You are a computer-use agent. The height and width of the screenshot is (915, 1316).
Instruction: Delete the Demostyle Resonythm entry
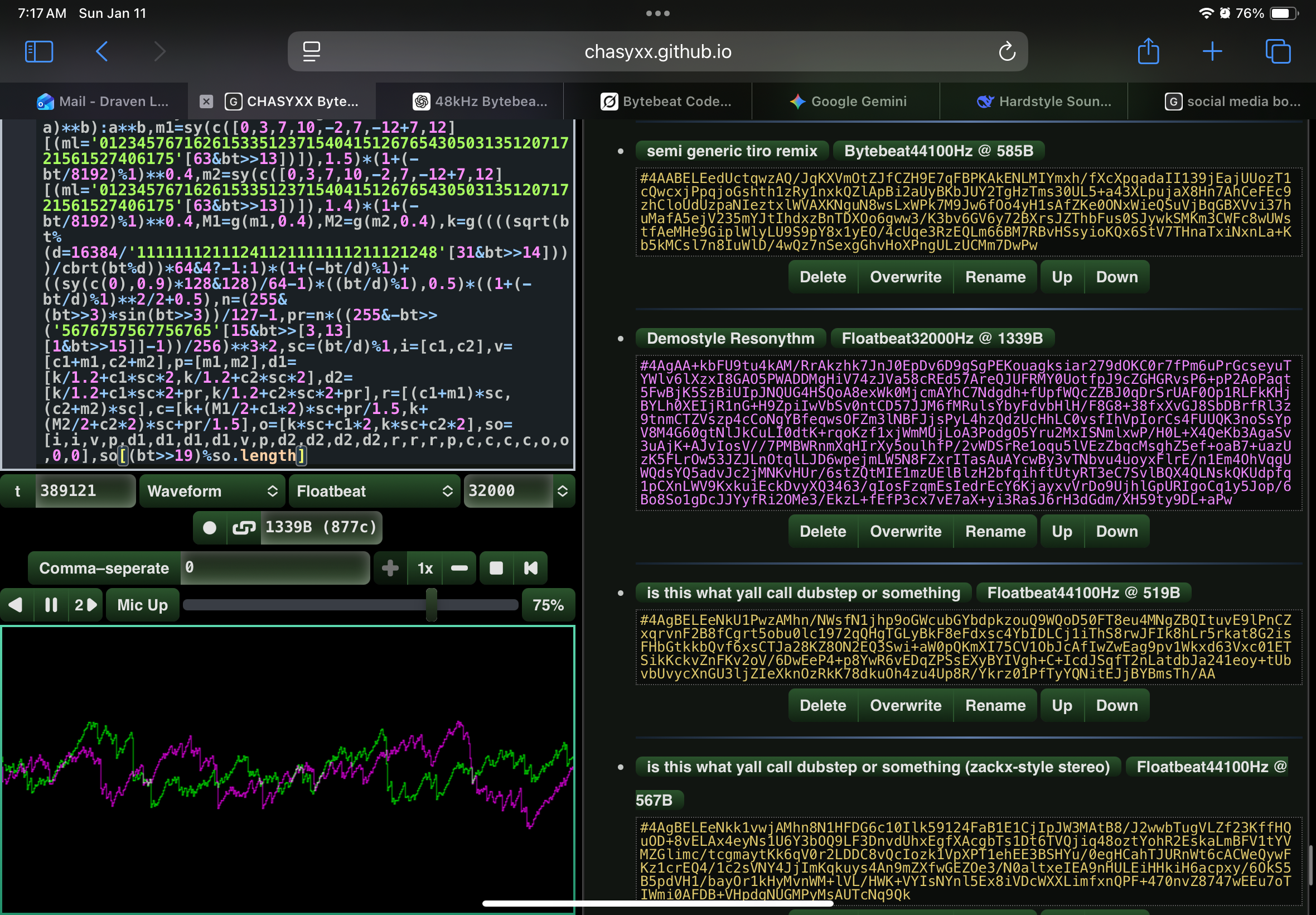click(822, 532)
